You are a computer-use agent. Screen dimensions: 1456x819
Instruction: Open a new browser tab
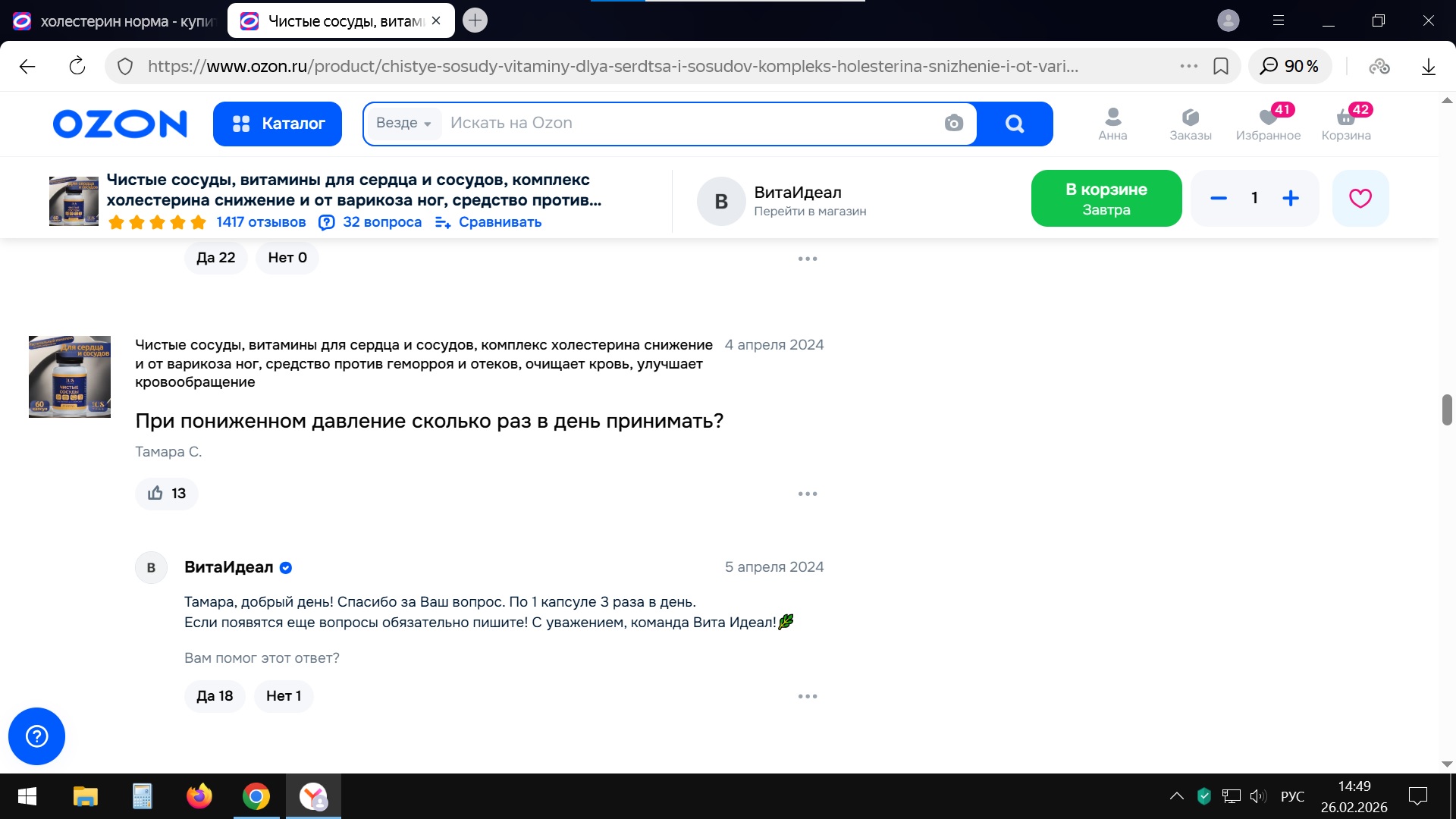tap(475, 20)
